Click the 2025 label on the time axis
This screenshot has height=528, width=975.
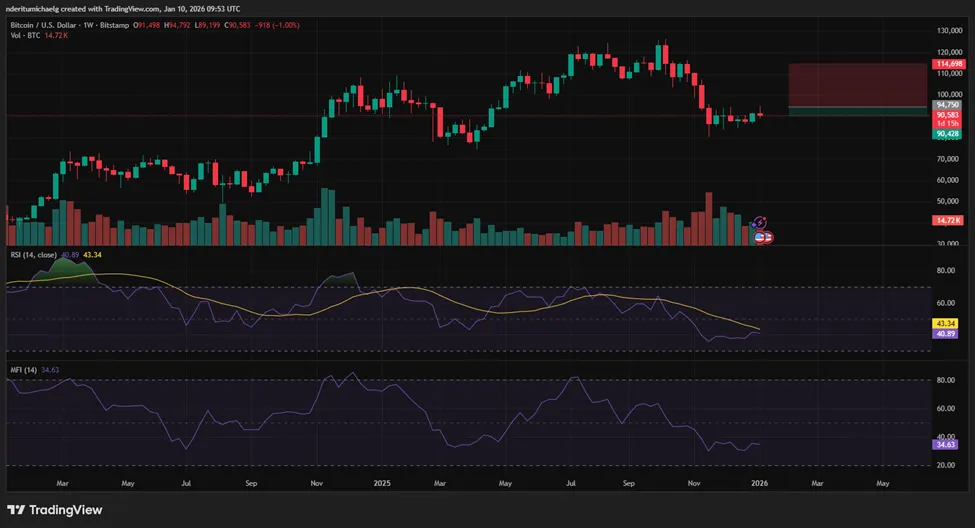[x=382, y=483]
